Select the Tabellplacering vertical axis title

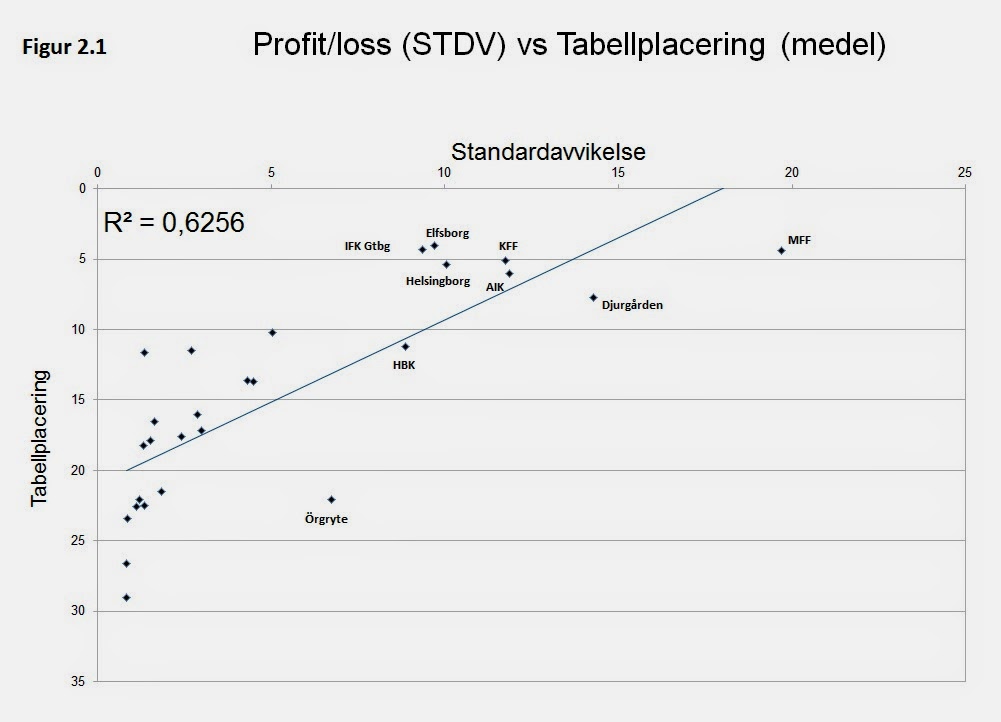pos(40,437)
